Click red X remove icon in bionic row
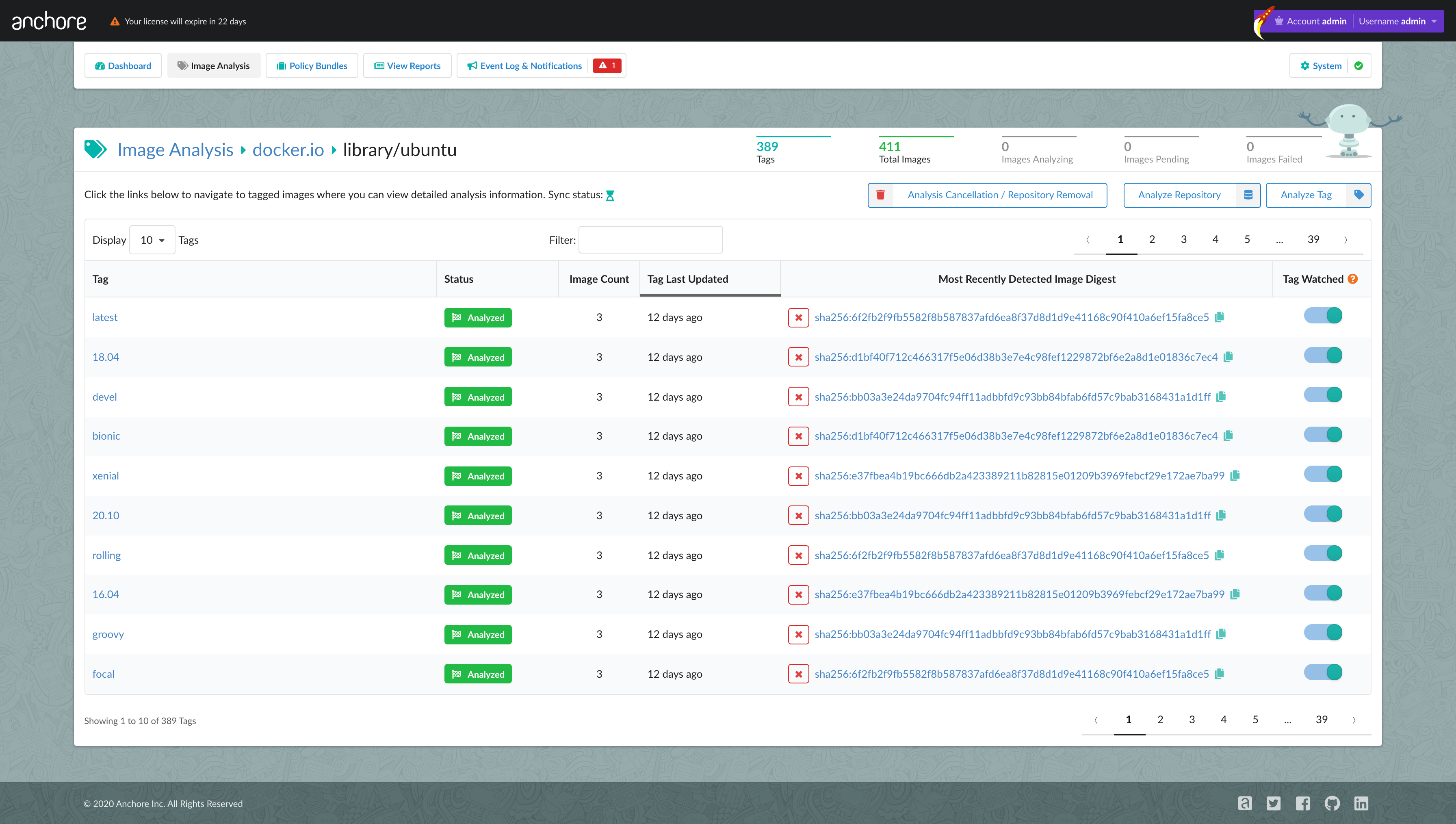 [798, 436]
